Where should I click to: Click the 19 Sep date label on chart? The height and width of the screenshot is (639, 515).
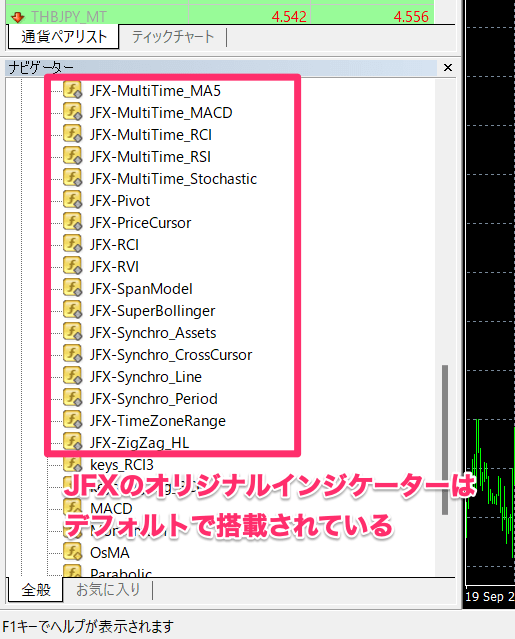pyautogui.click(x=490, y=597)
